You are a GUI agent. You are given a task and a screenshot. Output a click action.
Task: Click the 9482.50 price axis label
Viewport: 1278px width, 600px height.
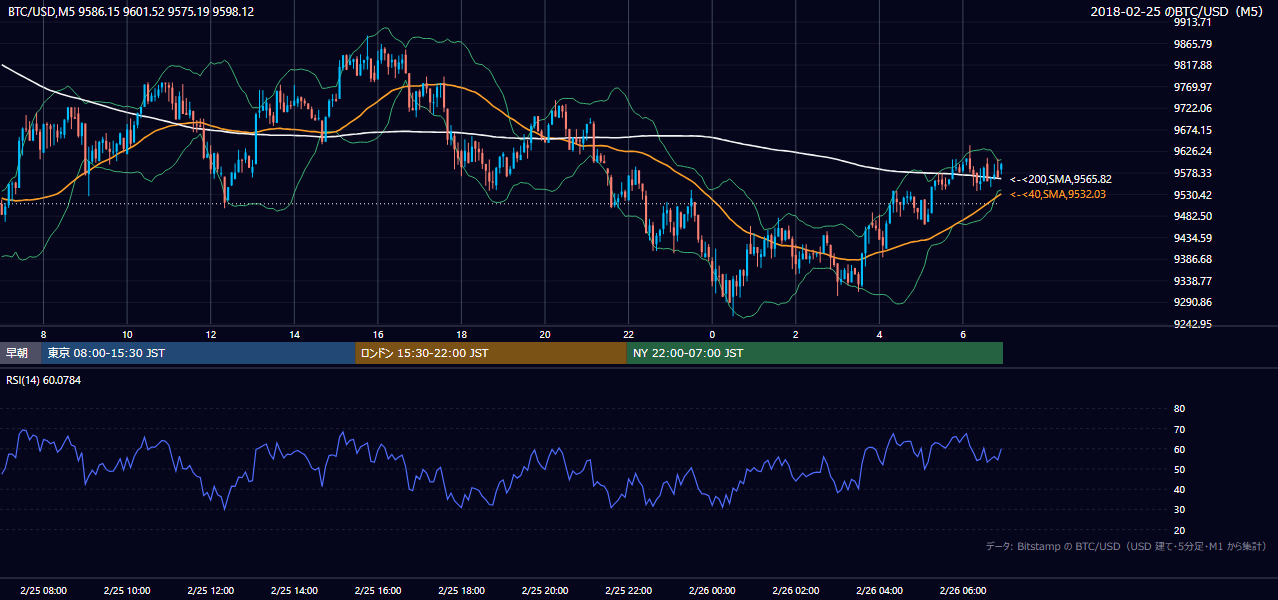(x=1193, y=216)
